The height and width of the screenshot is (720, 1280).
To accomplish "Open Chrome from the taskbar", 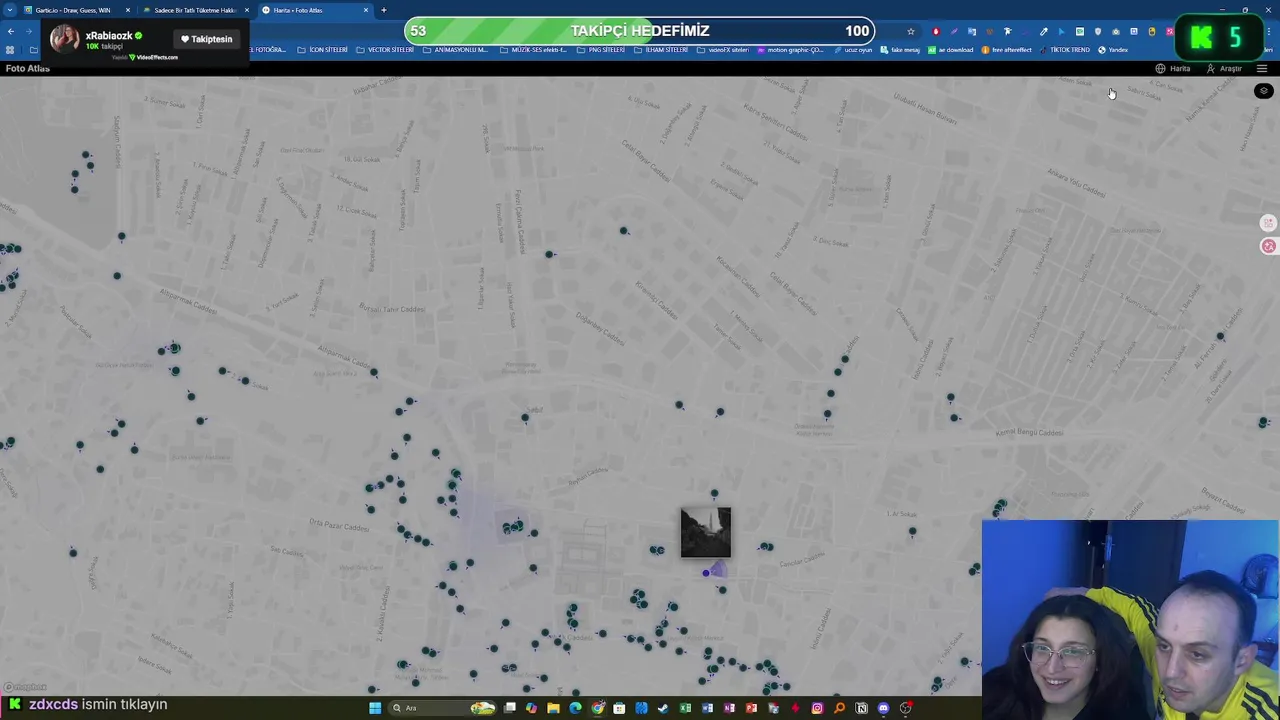I will click(x=598, y=708).
